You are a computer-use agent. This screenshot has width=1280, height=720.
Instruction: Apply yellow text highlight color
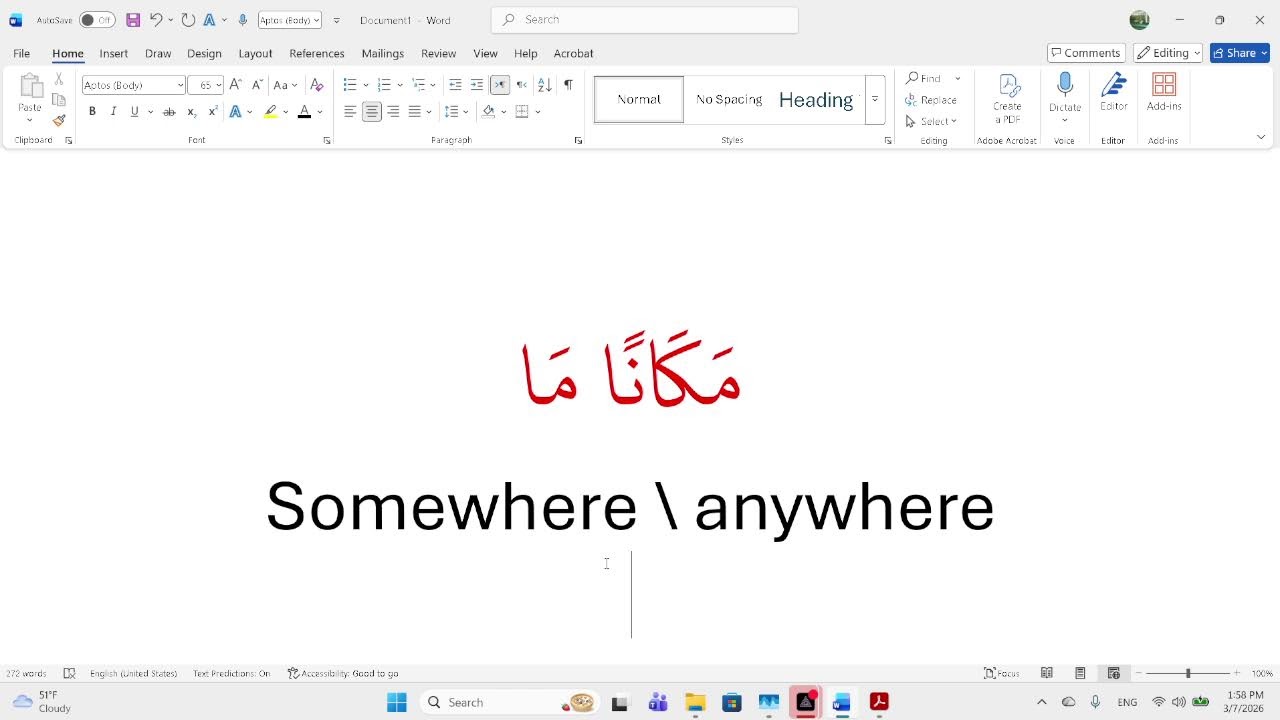270,112
